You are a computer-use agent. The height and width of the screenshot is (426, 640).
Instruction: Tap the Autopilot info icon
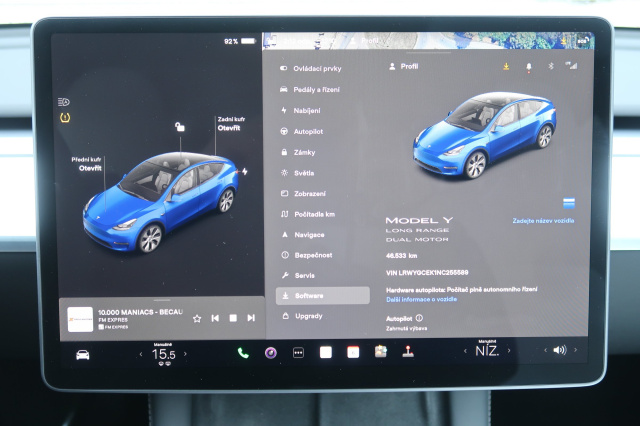[419, 318]
